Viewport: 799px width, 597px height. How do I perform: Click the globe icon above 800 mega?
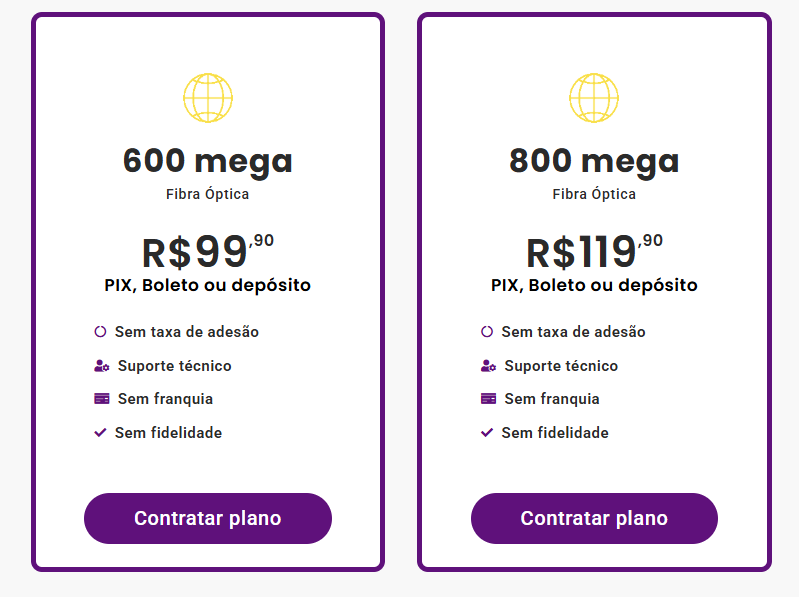(594, 98)
